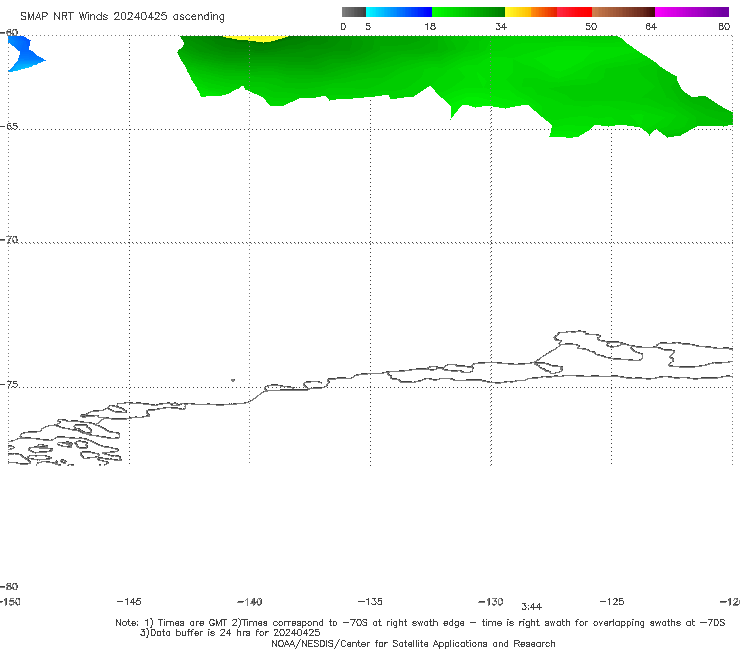The width and height of the screenshot is (740, 650).
Task: Click the longitude label '-135'
Action: (x=370, y=601)
